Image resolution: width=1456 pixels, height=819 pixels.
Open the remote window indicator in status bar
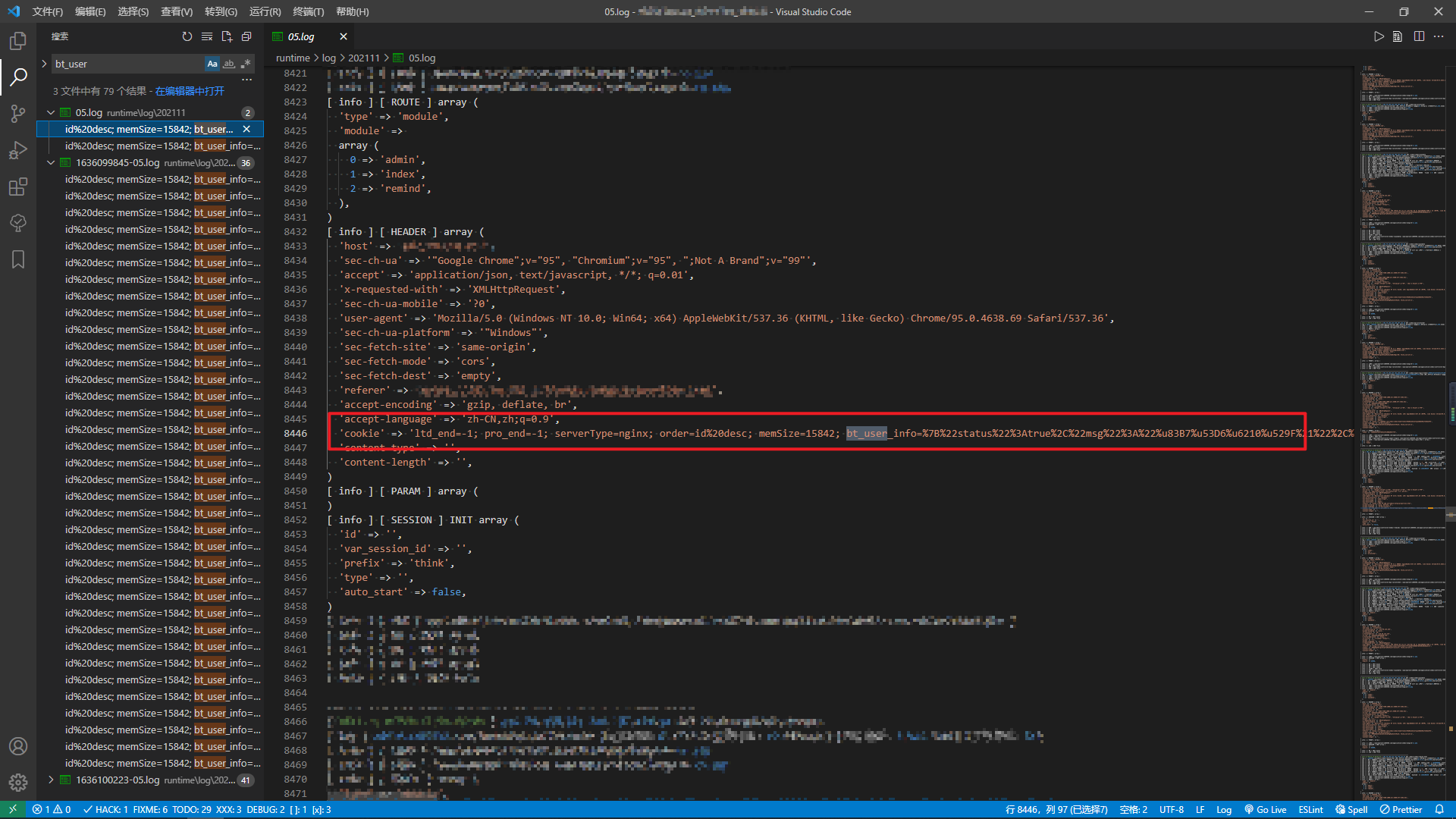13,809
